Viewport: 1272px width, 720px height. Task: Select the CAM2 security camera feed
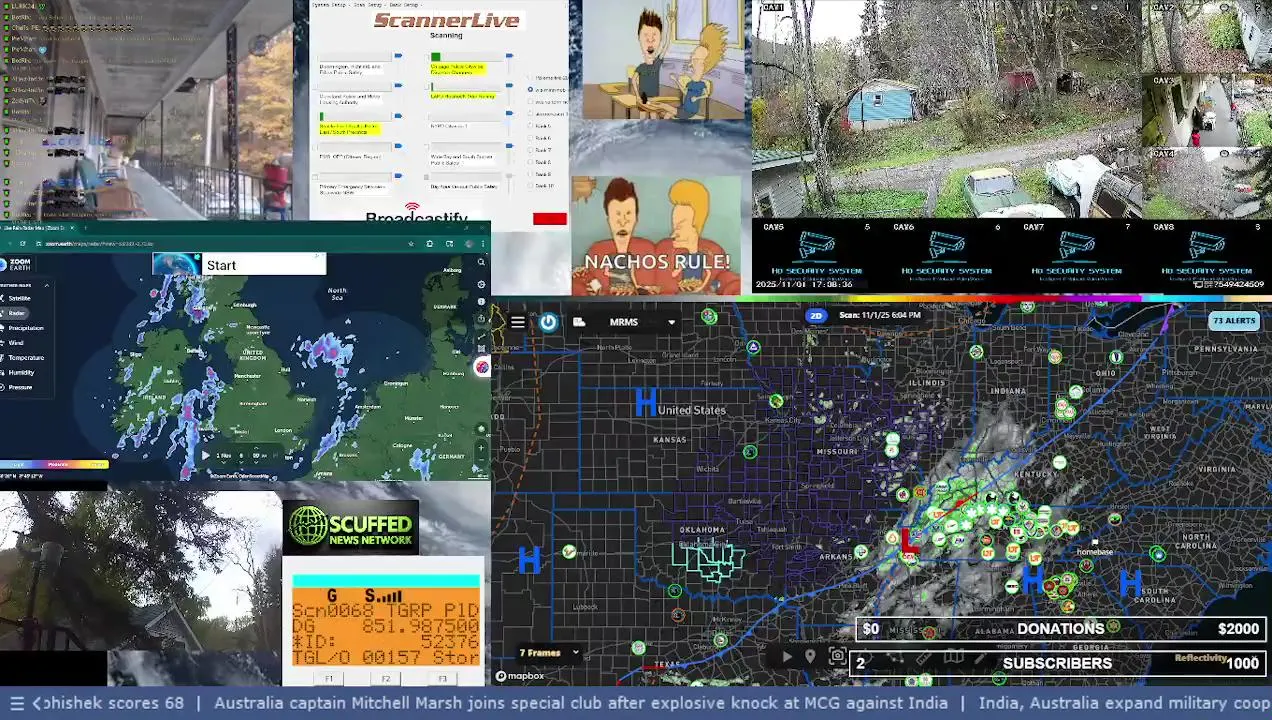coord(1208,36)
